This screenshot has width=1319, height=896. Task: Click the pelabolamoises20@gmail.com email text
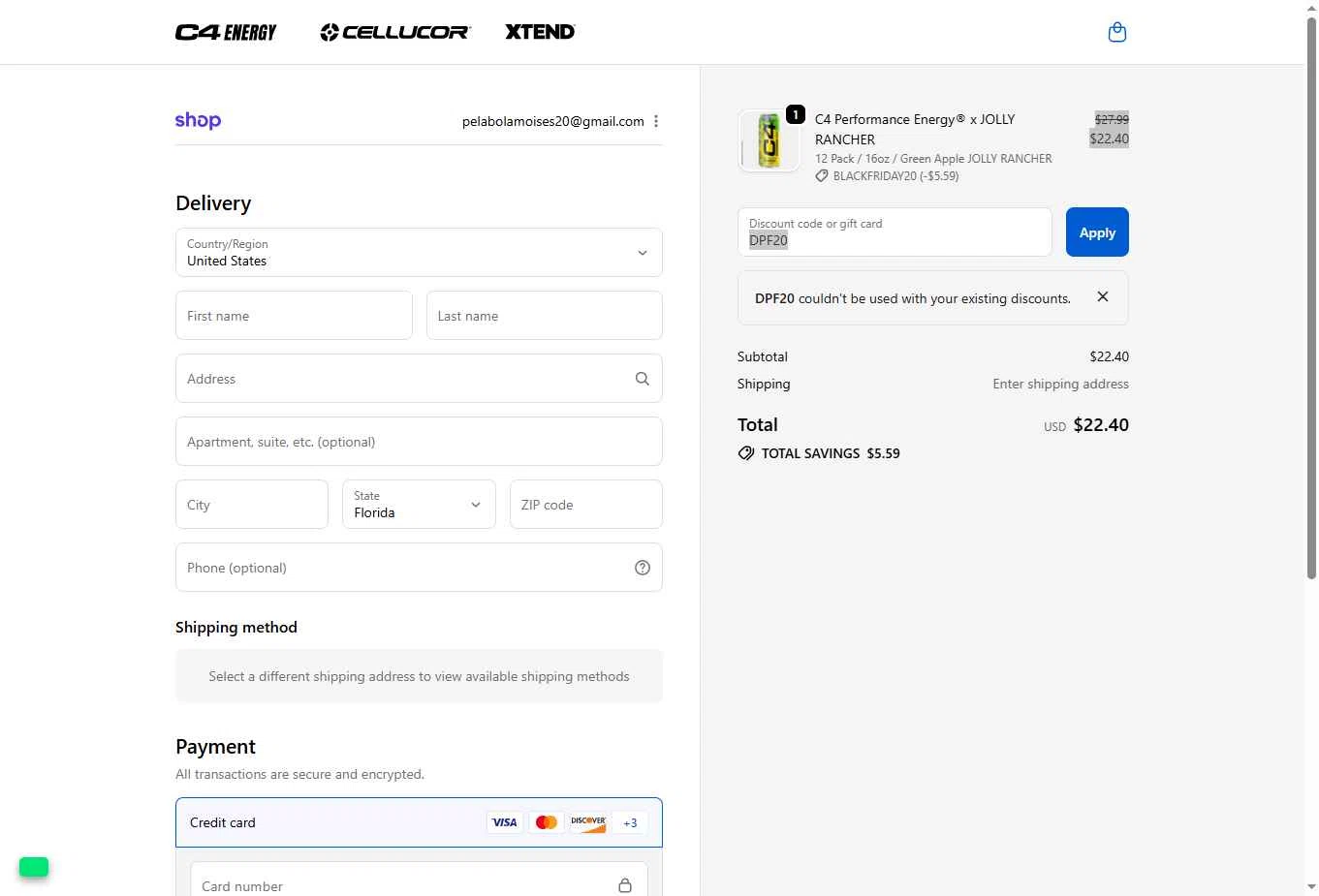552,121
